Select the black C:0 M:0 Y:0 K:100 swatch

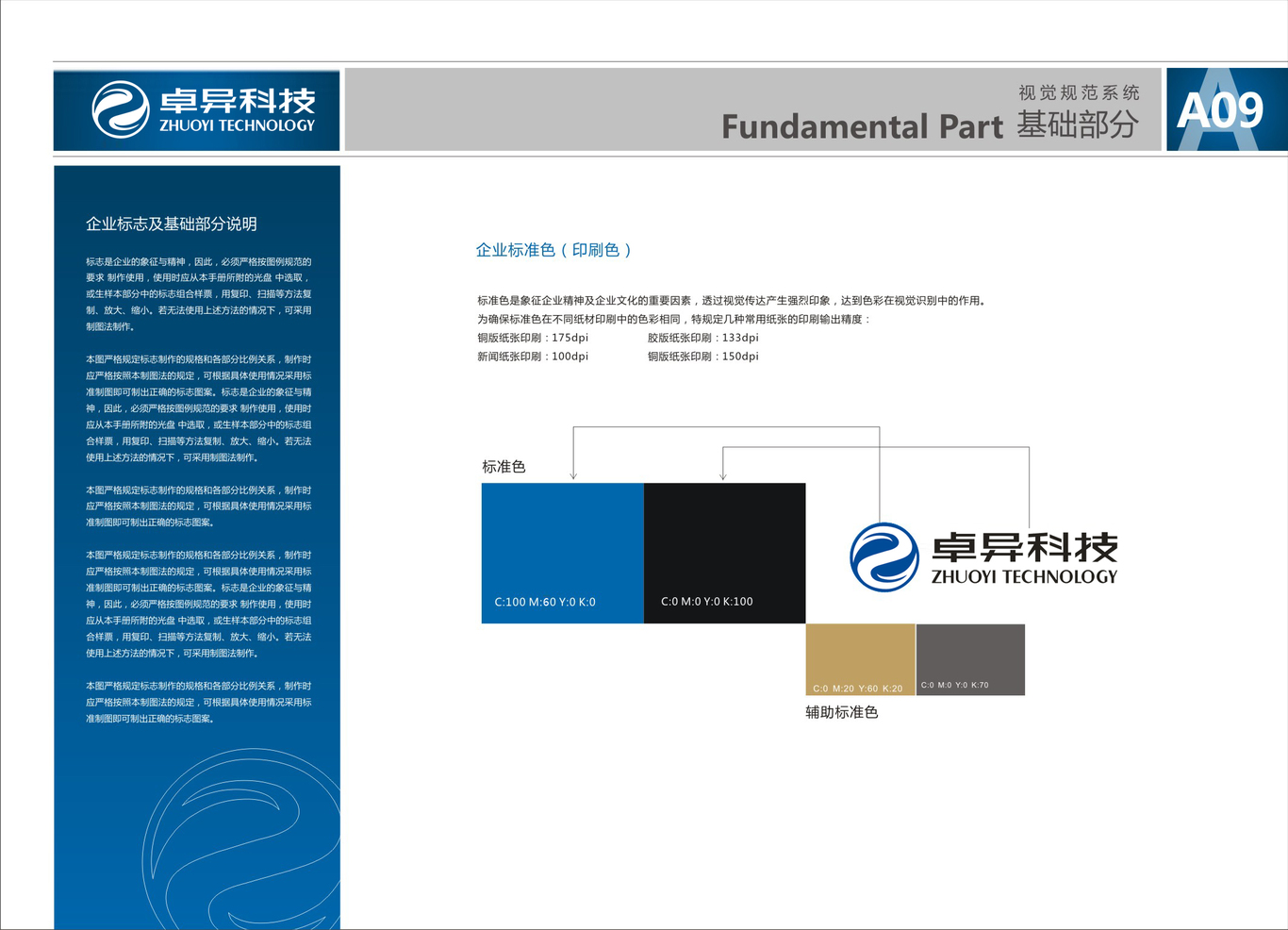725,553
